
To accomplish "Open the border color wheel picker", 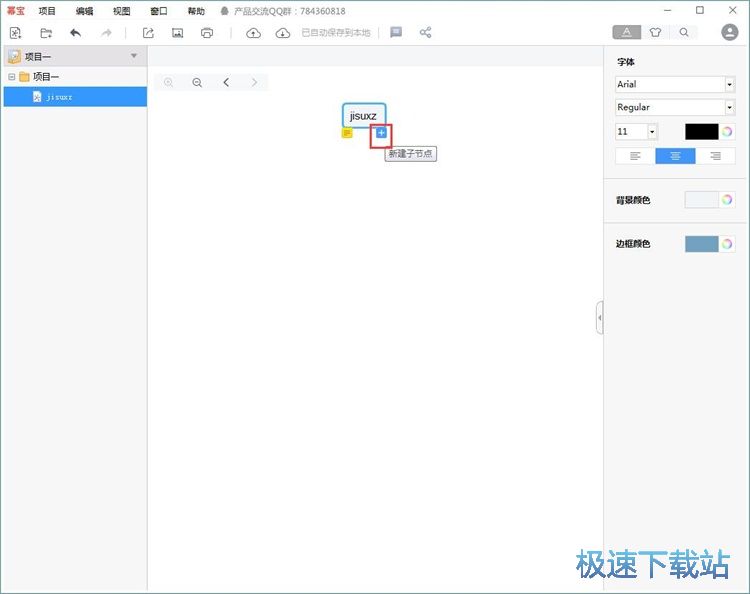I will tap(727, 244).
